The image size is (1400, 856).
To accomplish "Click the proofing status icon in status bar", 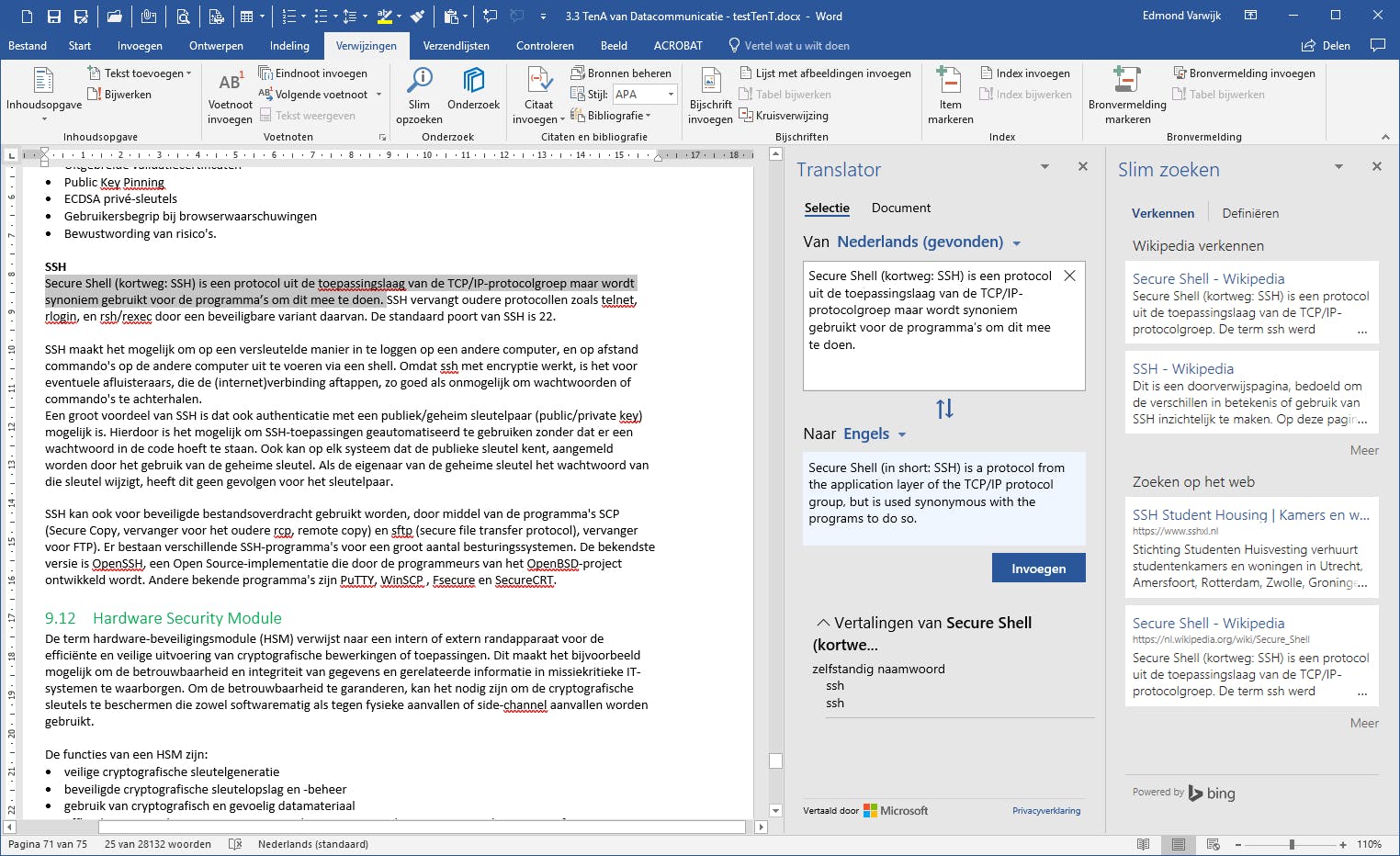I will click(235, 844).
